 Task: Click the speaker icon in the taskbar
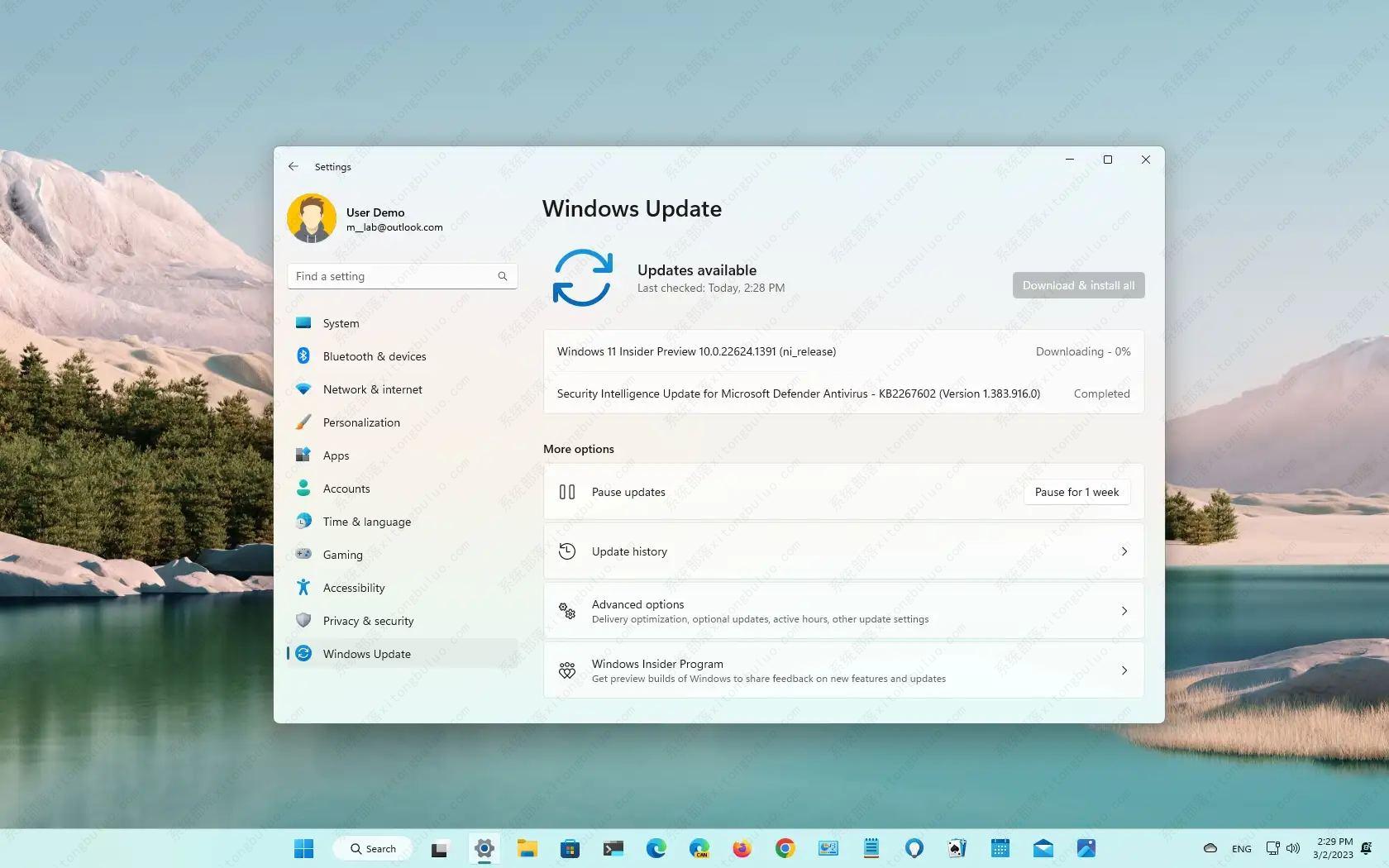tap(1294, 848)
